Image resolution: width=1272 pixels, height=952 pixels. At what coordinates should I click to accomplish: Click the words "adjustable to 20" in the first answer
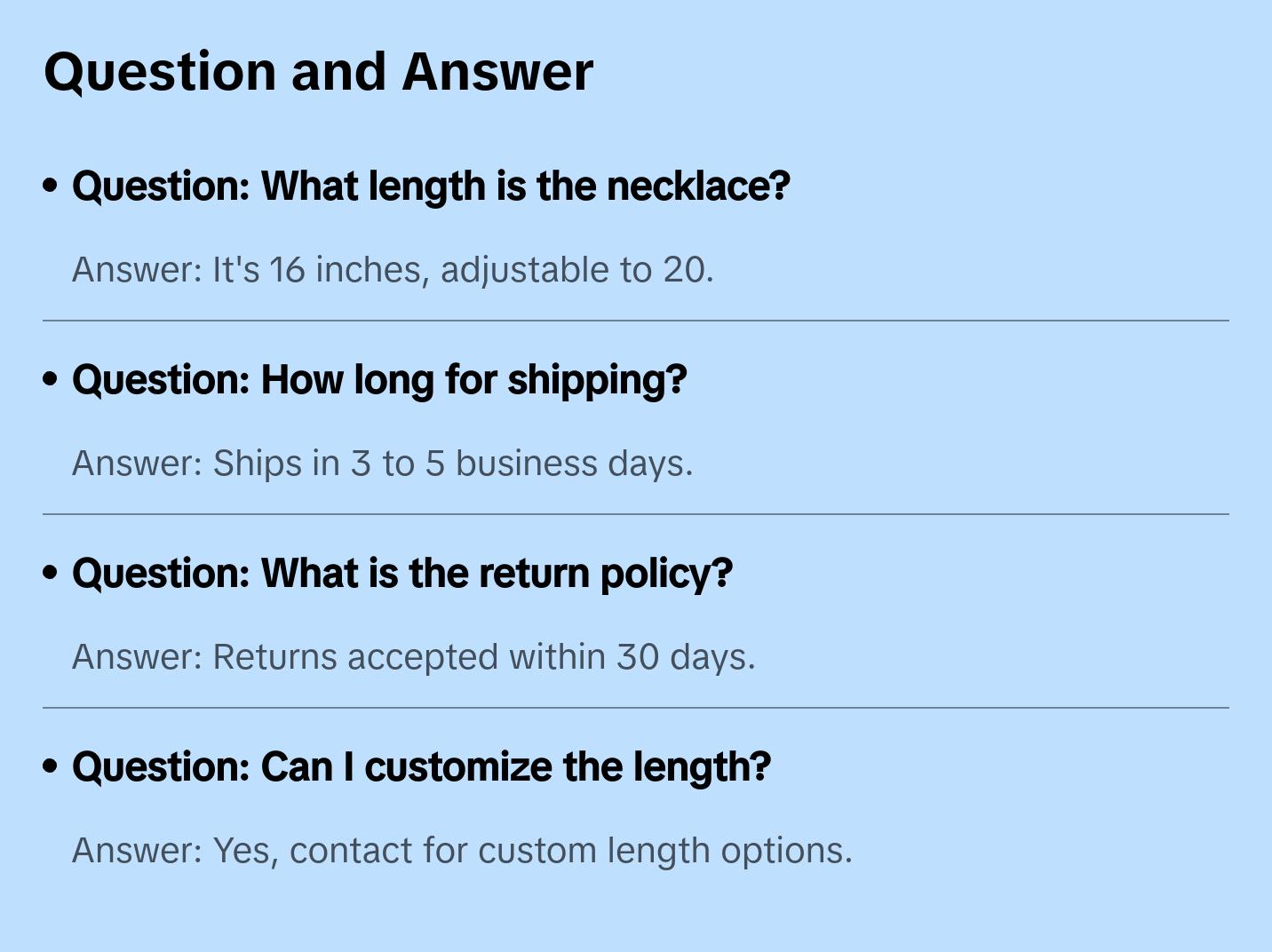point(576,270)
